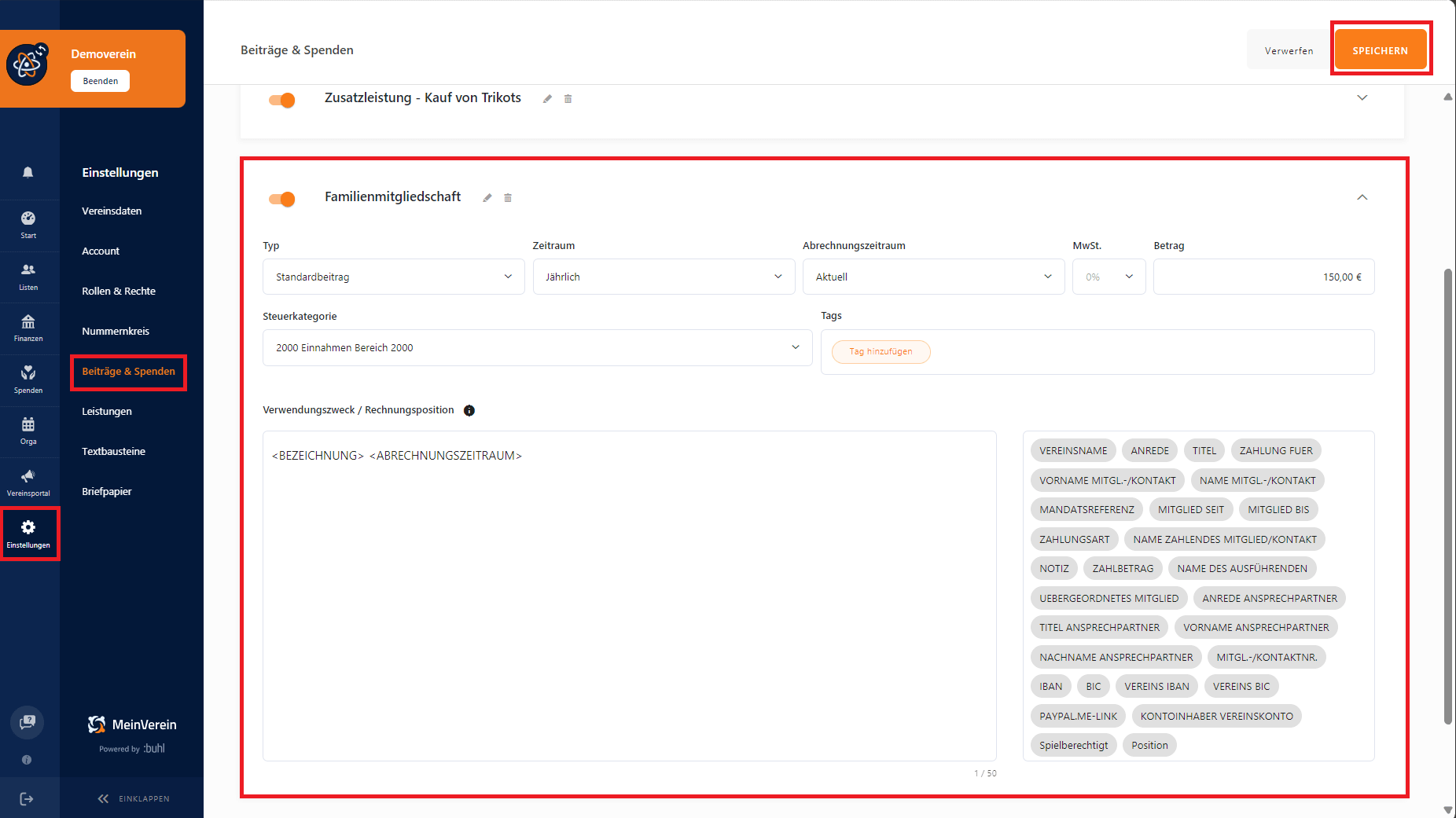Click in the Verwendungszweck text area
The height and width of the screenshot is (818, 1456).
[x=629, y=596]
